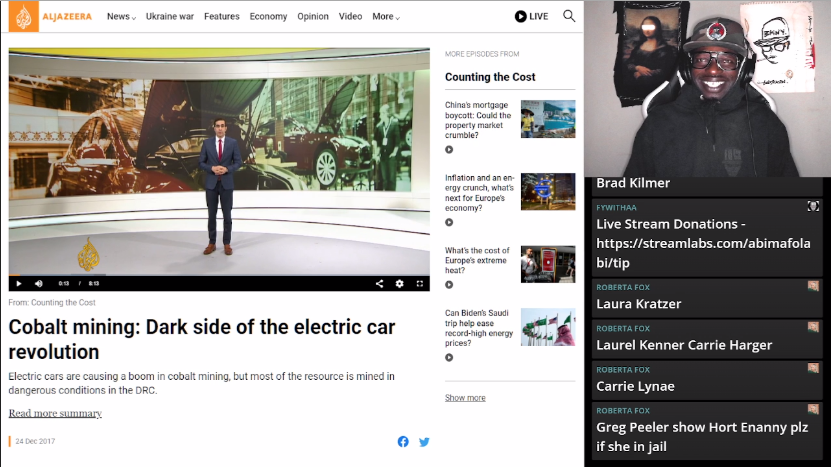This screenshot has height=467, width=831.
Task: Mute the video player volume
Action: pyautogui.click(x=39, y=283)
